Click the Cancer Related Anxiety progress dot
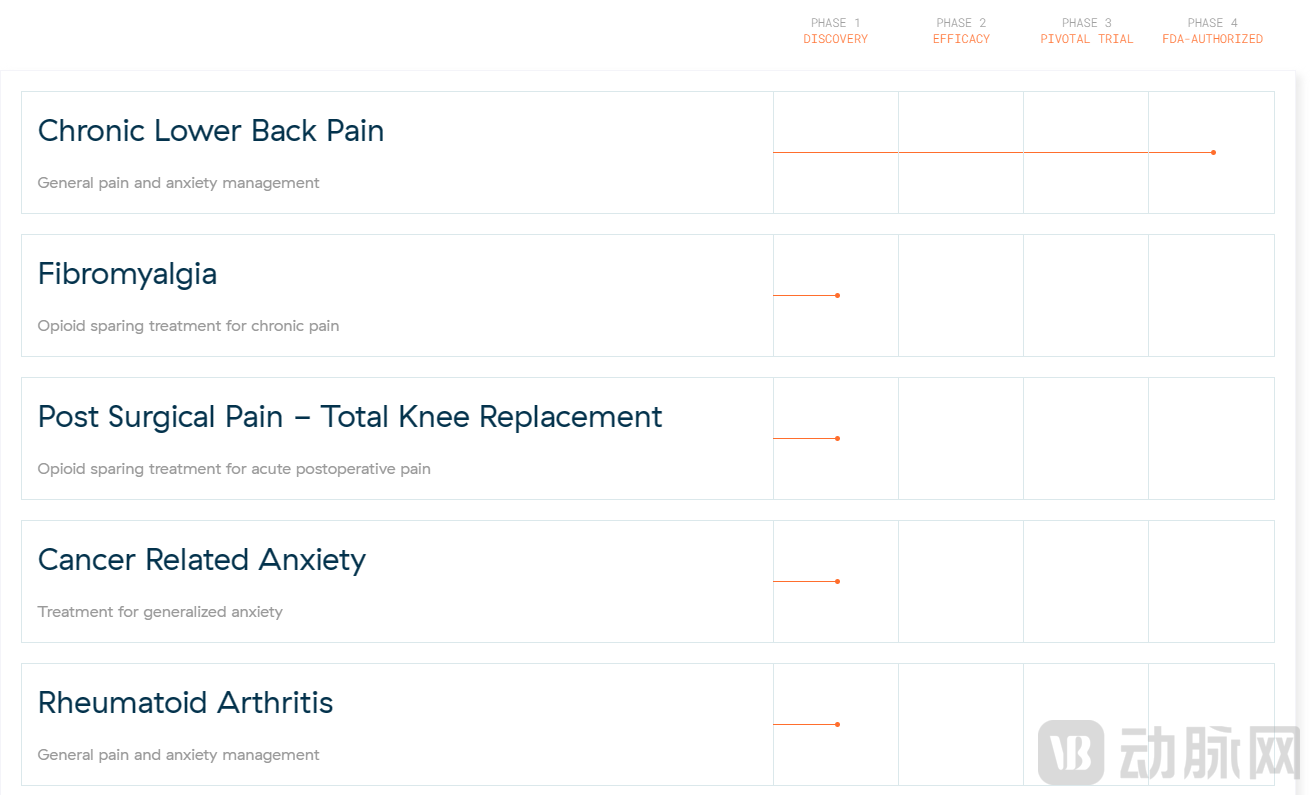Image resolution: width=1310 pixels, height=795 pixels. click(x=837, y=581)
